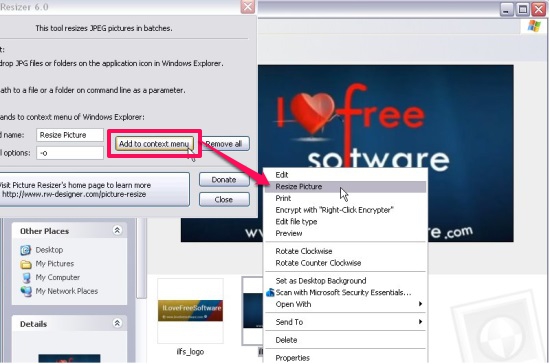Click the My Computer icon
Image resolution: width=550 pixels, height=364 pixels.
[x=26, y=278]
